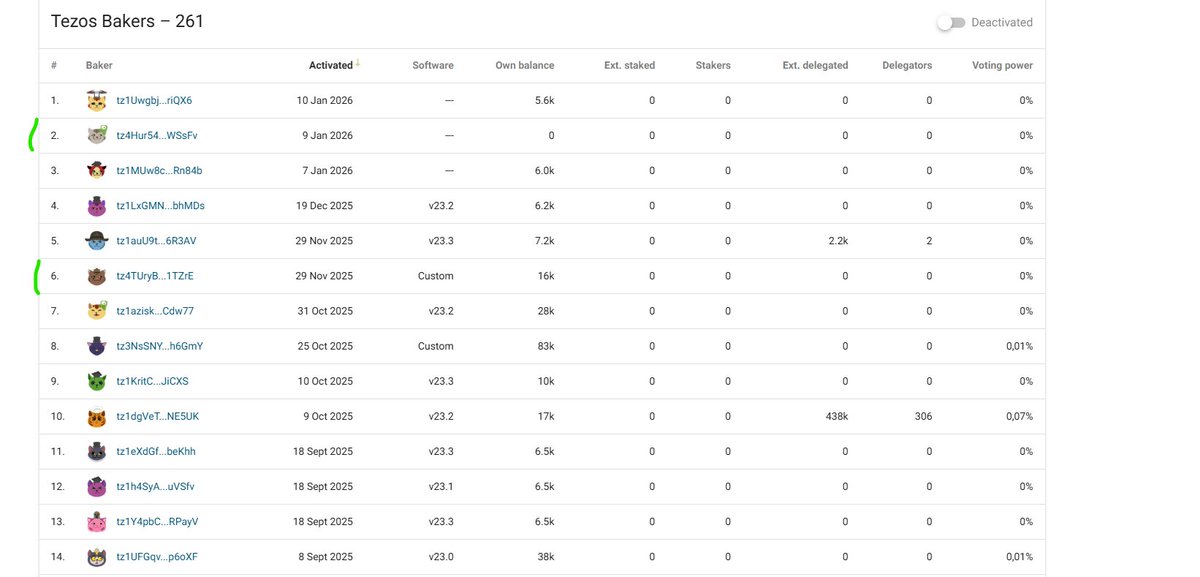Click the '5.6k' own balance value

pos(544,100)
